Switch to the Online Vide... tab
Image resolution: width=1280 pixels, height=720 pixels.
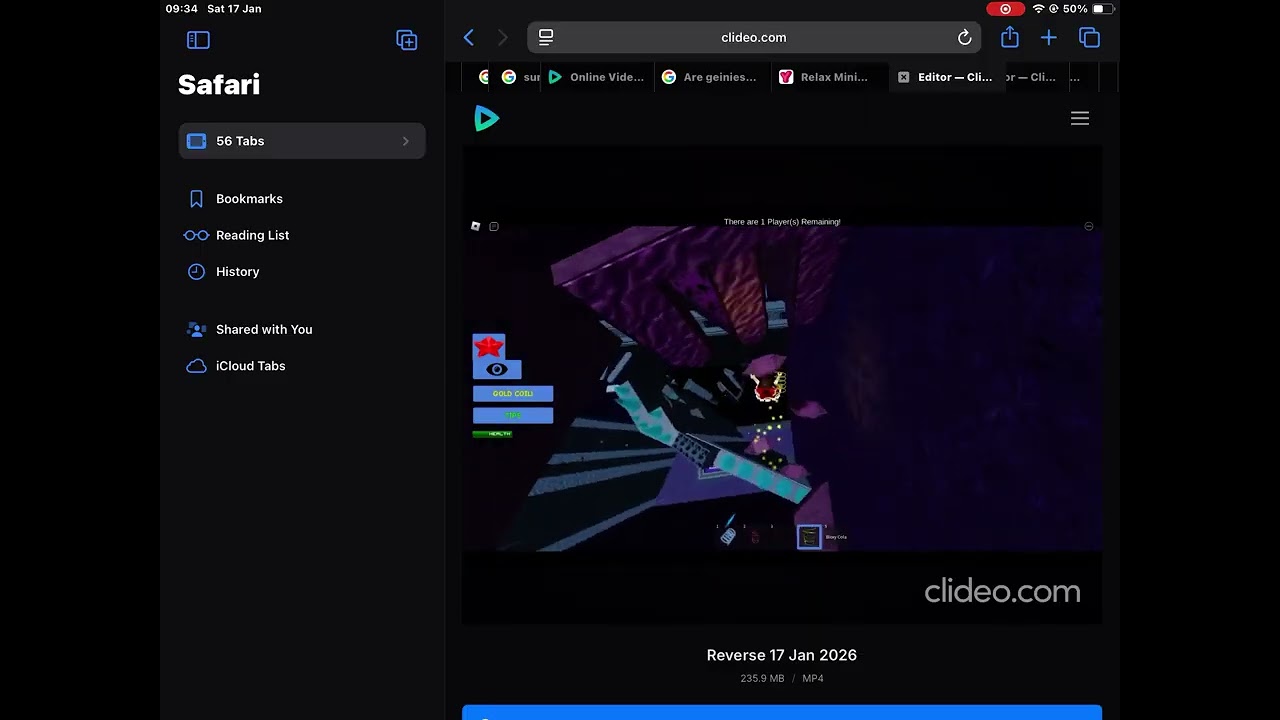click(x=597, y=77)
